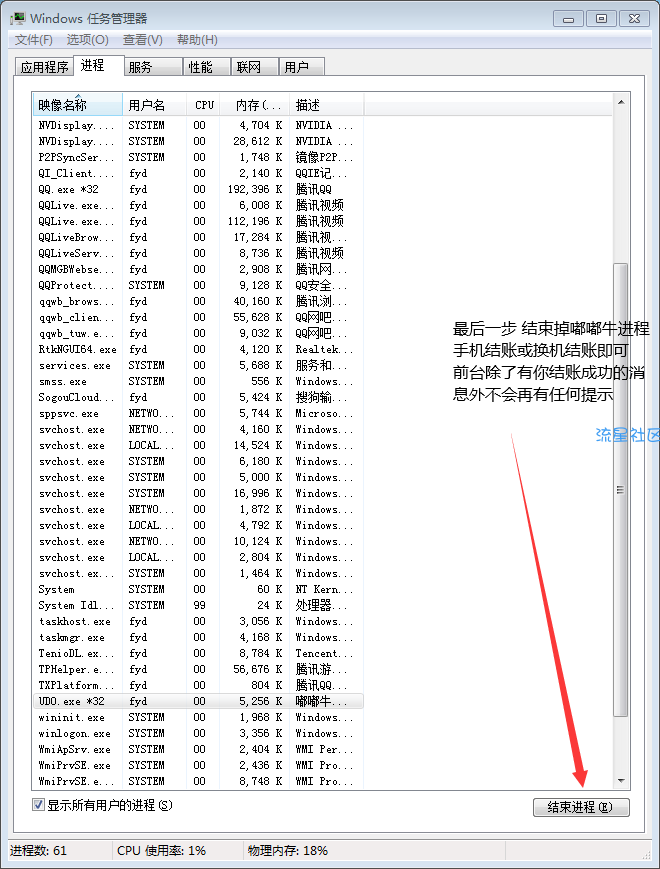Select the QI_Client... process row
The height and width of the screenshot is (869, 660).
(198, 173)
